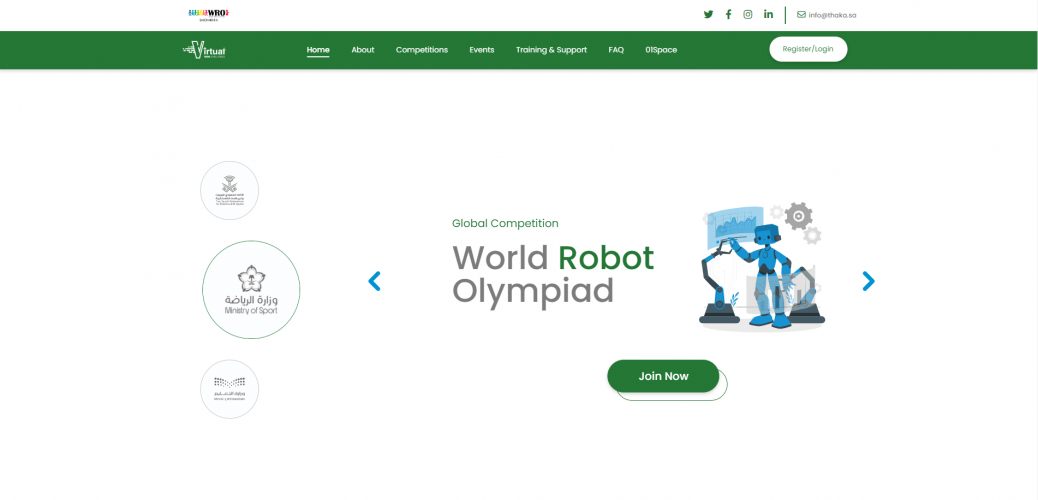Open the FAQ menu item
The width and height of the screenshot is (1038, 500).
[616, 50]
